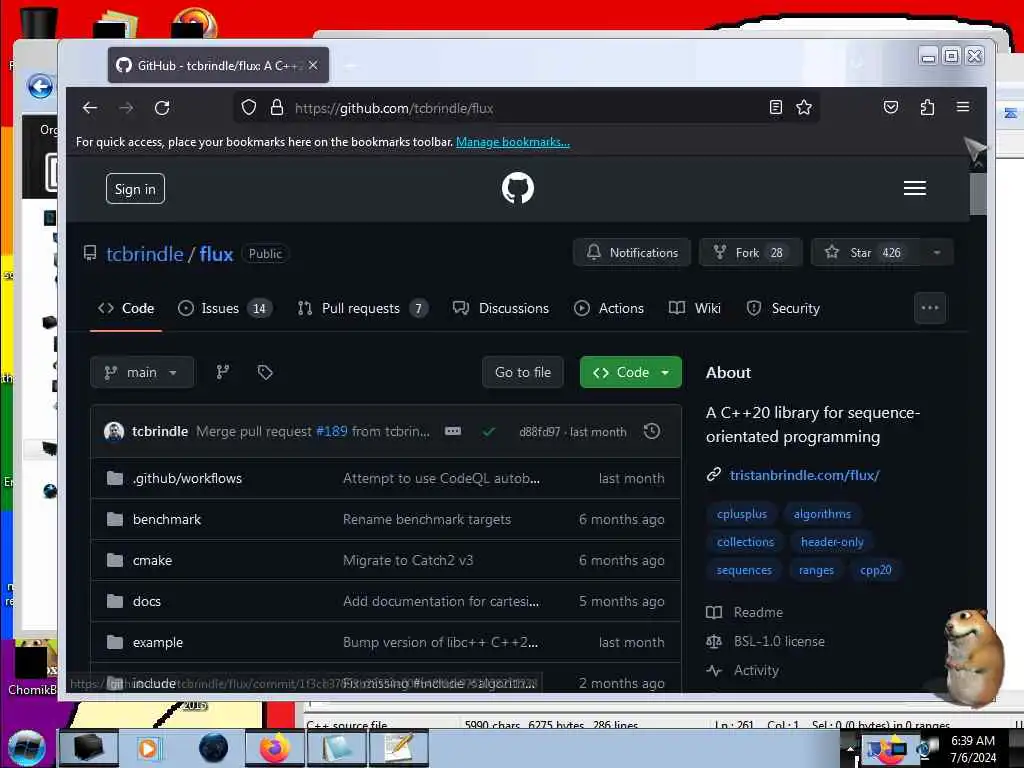Click Firefox icon in taskbar
The image size is (1024, 768).
[x=274, y=748]
